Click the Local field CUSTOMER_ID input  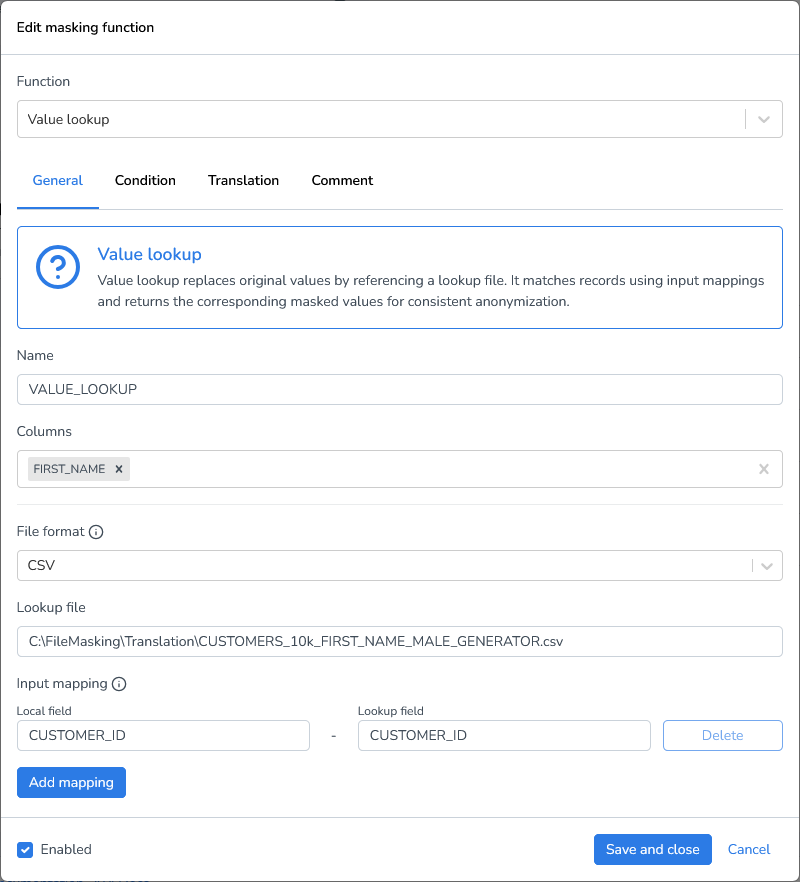(x=163, y=735)
